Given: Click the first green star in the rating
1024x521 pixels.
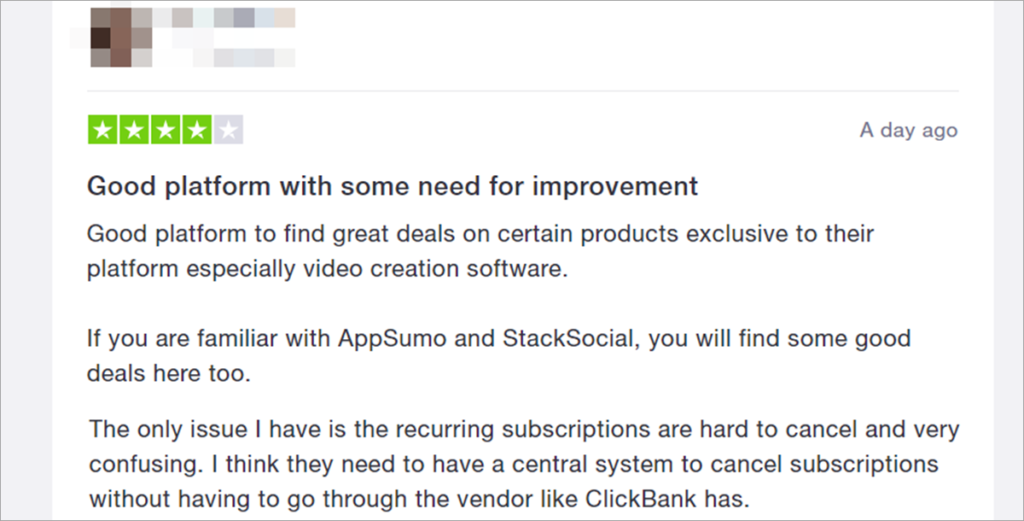Looking at the screenshot, I should 102,130.
